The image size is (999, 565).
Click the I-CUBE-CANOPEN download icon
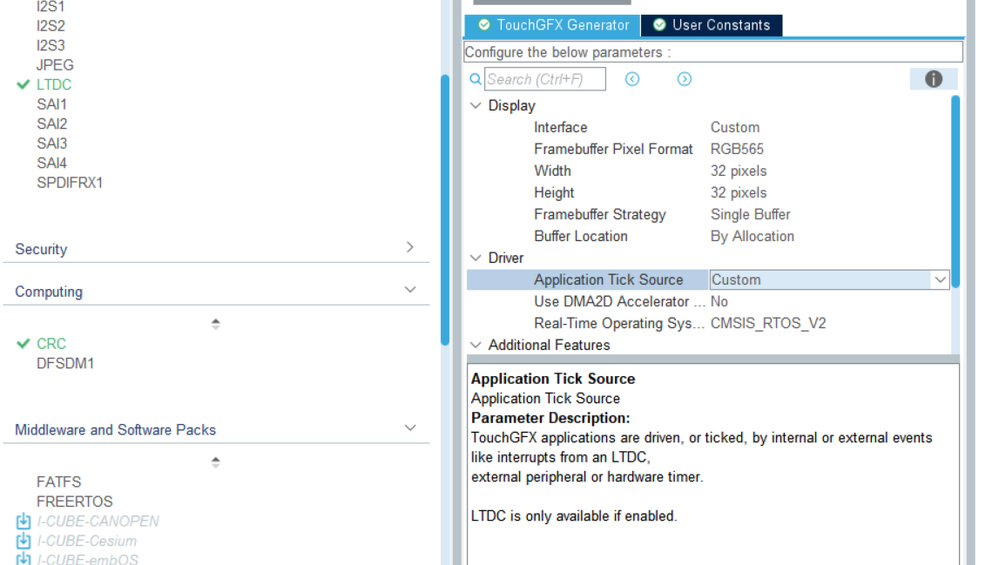(23, 521)
